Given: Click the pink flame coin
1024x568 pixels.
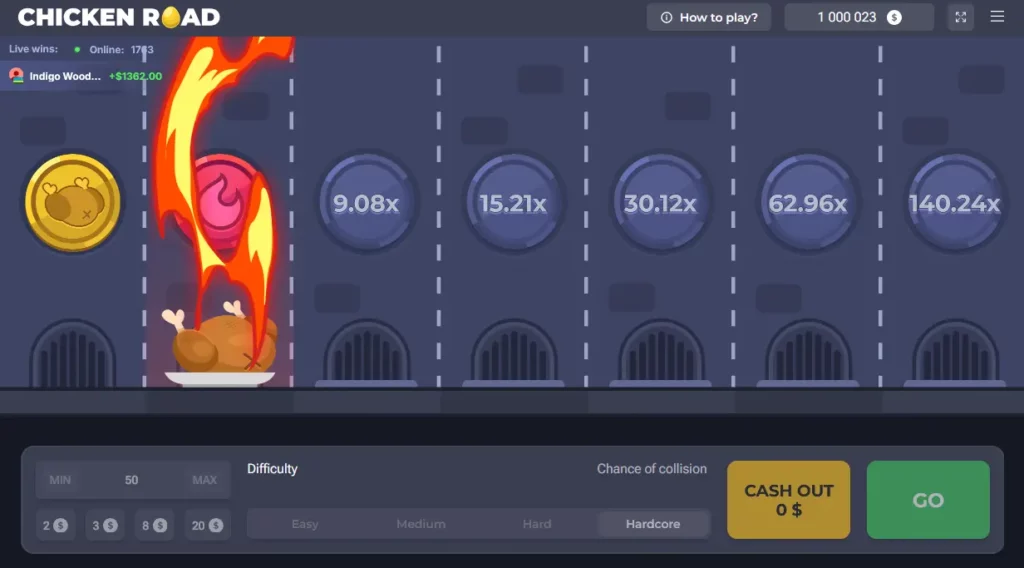Looking at the screenshot, I should (221, 202).
